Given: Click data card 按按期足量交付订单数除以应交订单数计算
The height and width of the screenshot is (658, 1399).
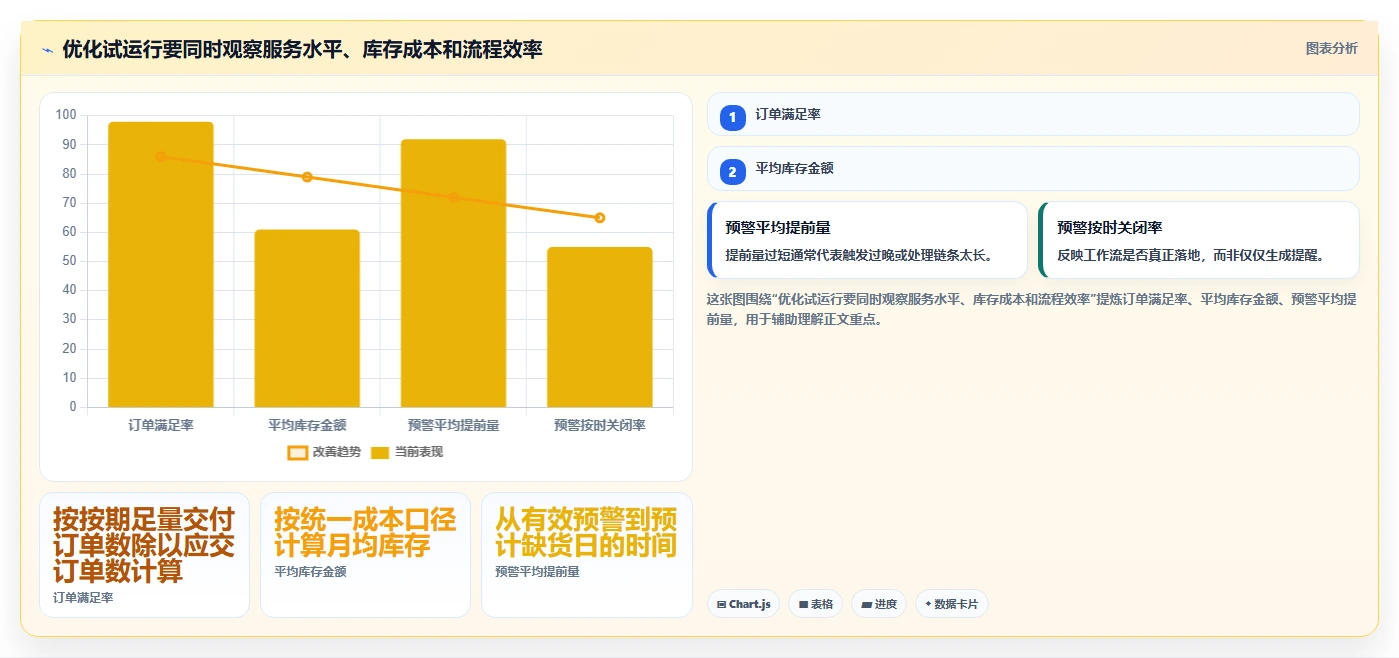Looking at the screenshot, I should (144, 555).
